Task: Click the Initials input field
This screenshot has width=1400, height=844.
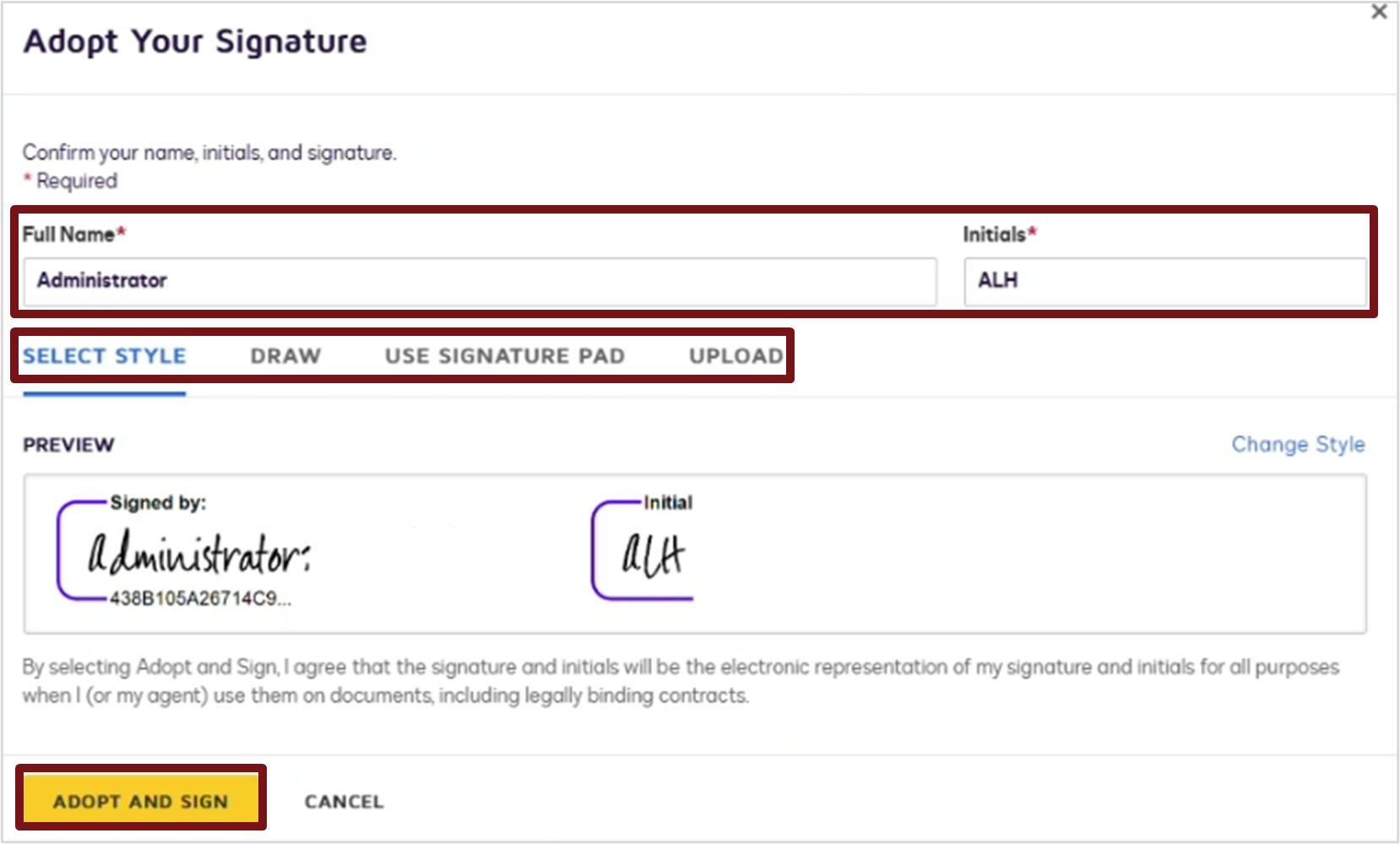Action: (x=1164, y=281)
